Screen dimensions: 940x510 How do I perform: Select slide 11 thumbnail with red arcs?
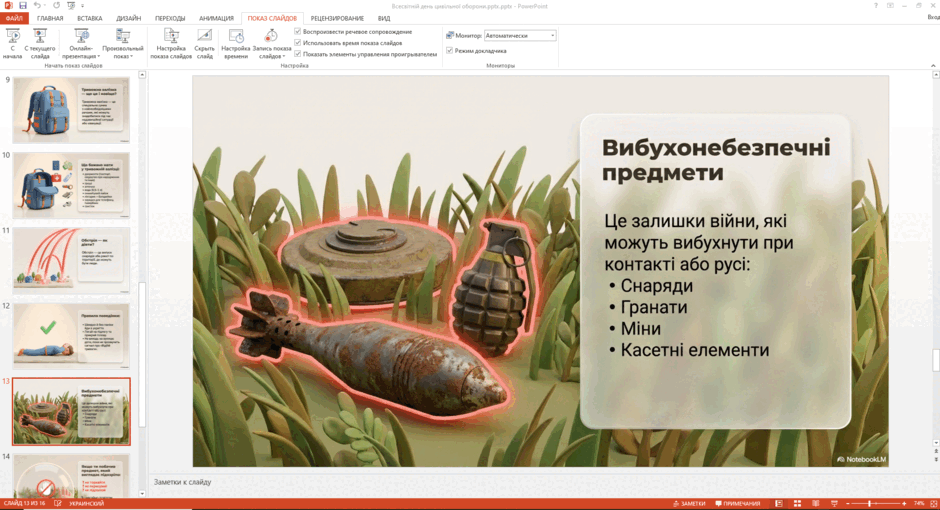71,260
